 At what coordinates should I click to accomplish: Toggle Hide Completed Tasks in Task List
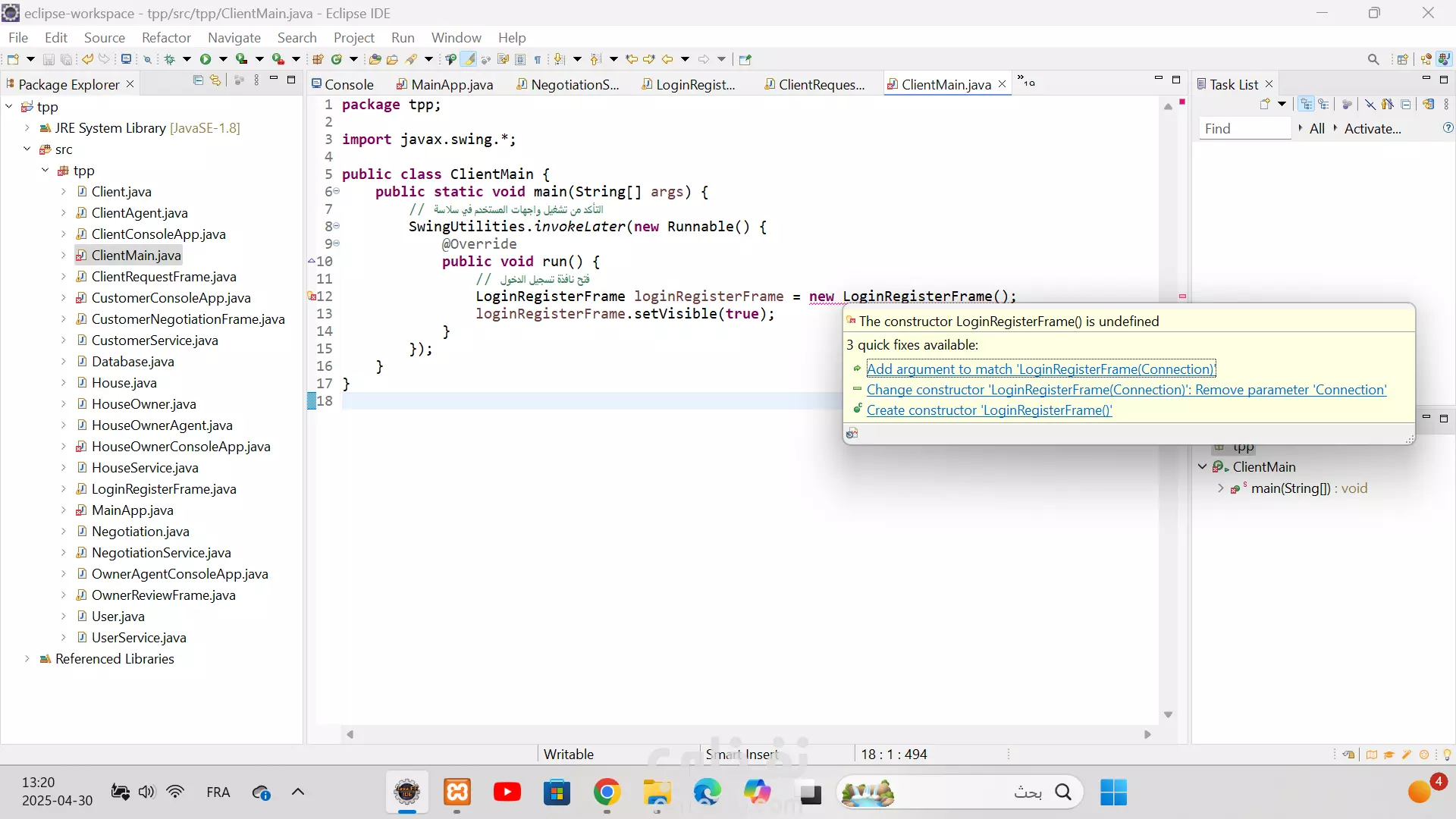click(1370, 105)
